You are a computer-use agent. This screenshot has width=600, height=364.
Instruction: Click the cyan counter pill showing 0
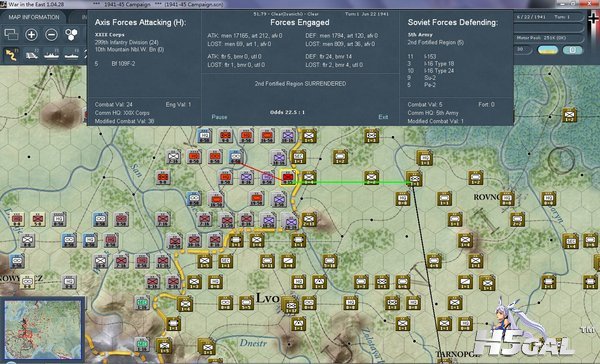572,50
